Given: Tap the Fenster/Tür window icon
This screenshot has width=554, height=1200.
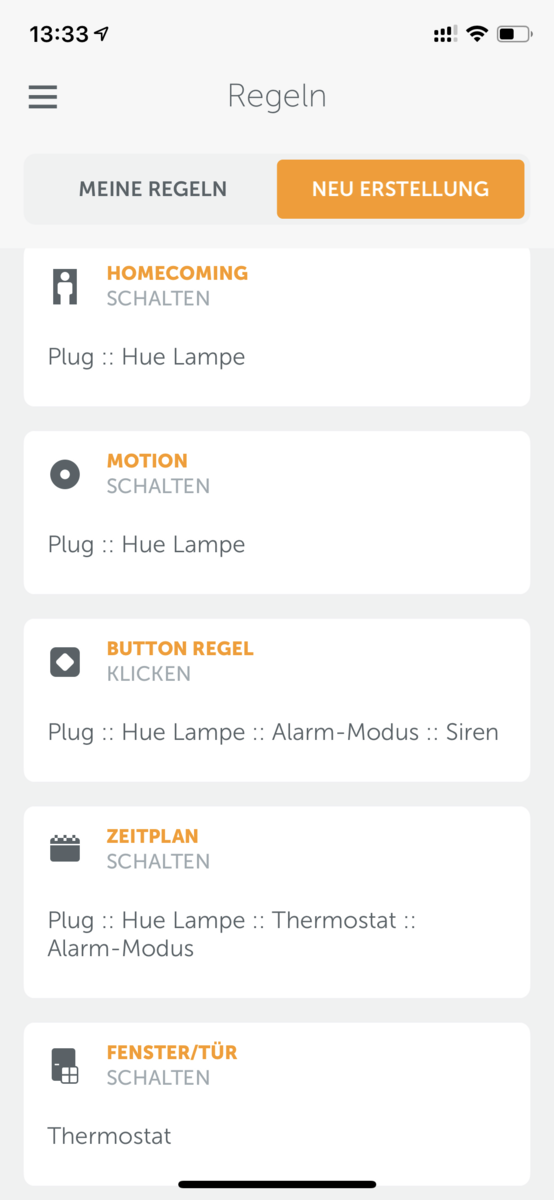Looking at the screenshot, I should click(65, 1066).
